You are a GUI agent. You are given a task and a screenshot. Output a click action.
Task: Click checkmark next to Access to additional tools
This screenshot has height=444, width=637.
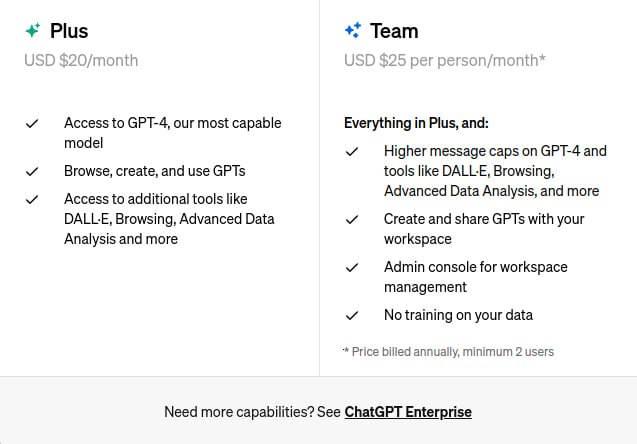click(32, 199)
